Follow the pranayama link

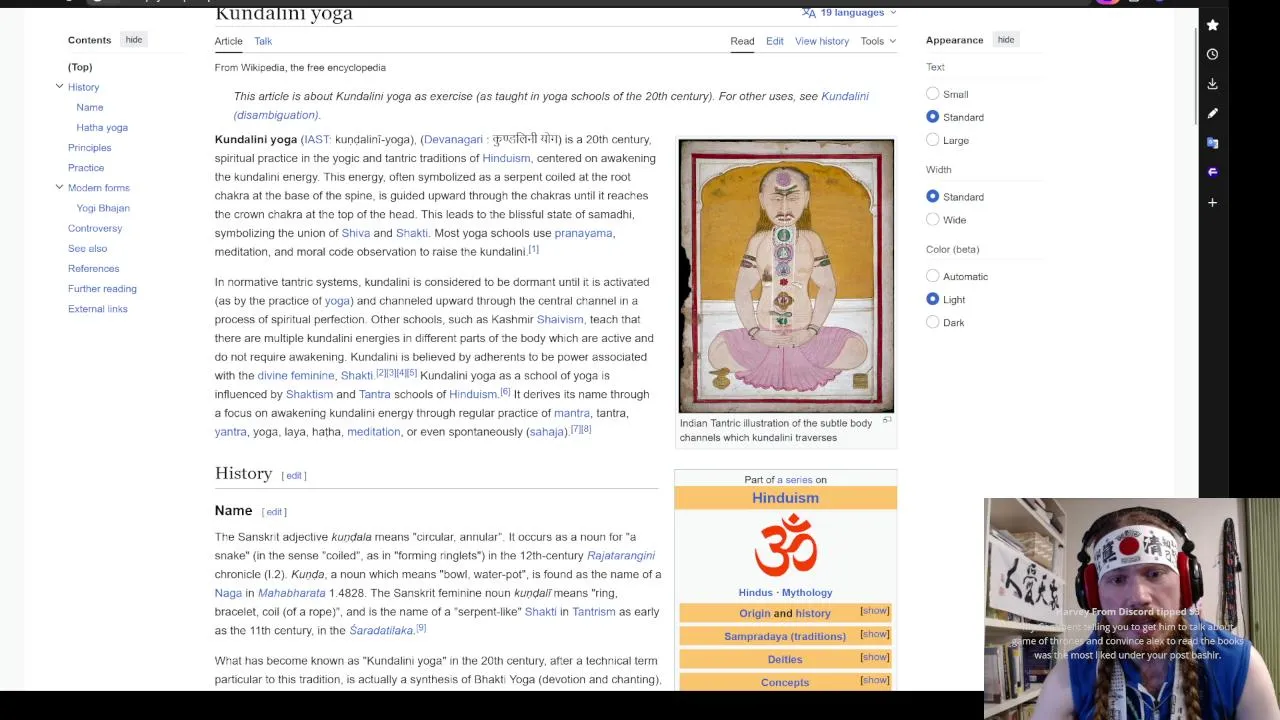[x=583, y=233]
